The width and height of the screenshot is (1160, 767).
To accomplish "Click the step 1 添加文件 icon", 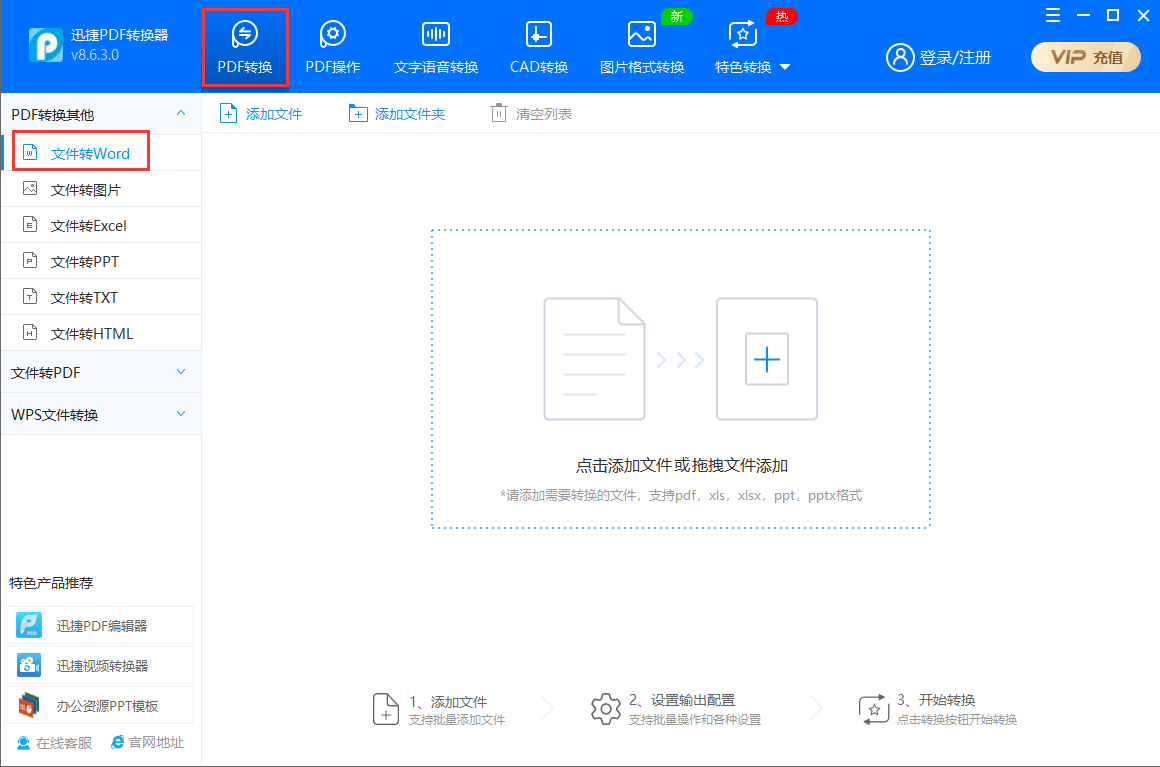I will [x=385, y=709].
